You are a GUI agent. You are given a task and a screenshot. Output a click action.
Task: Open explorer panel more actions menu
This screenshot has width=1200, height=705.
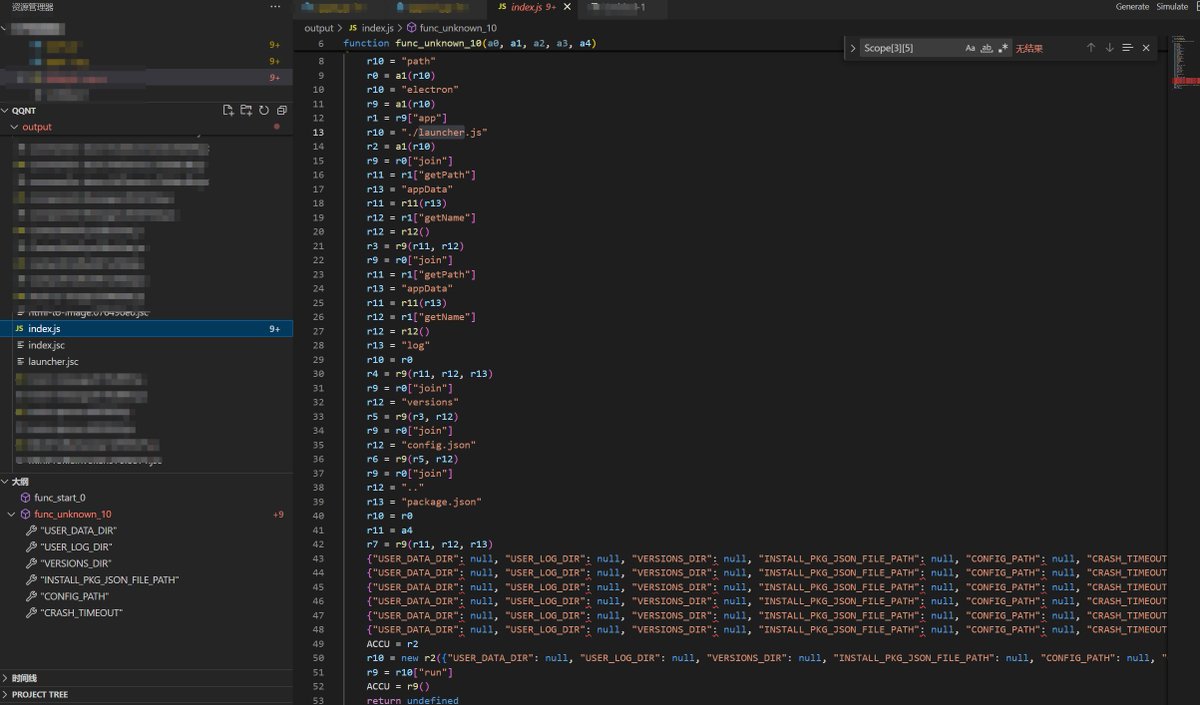pos(276,7)
